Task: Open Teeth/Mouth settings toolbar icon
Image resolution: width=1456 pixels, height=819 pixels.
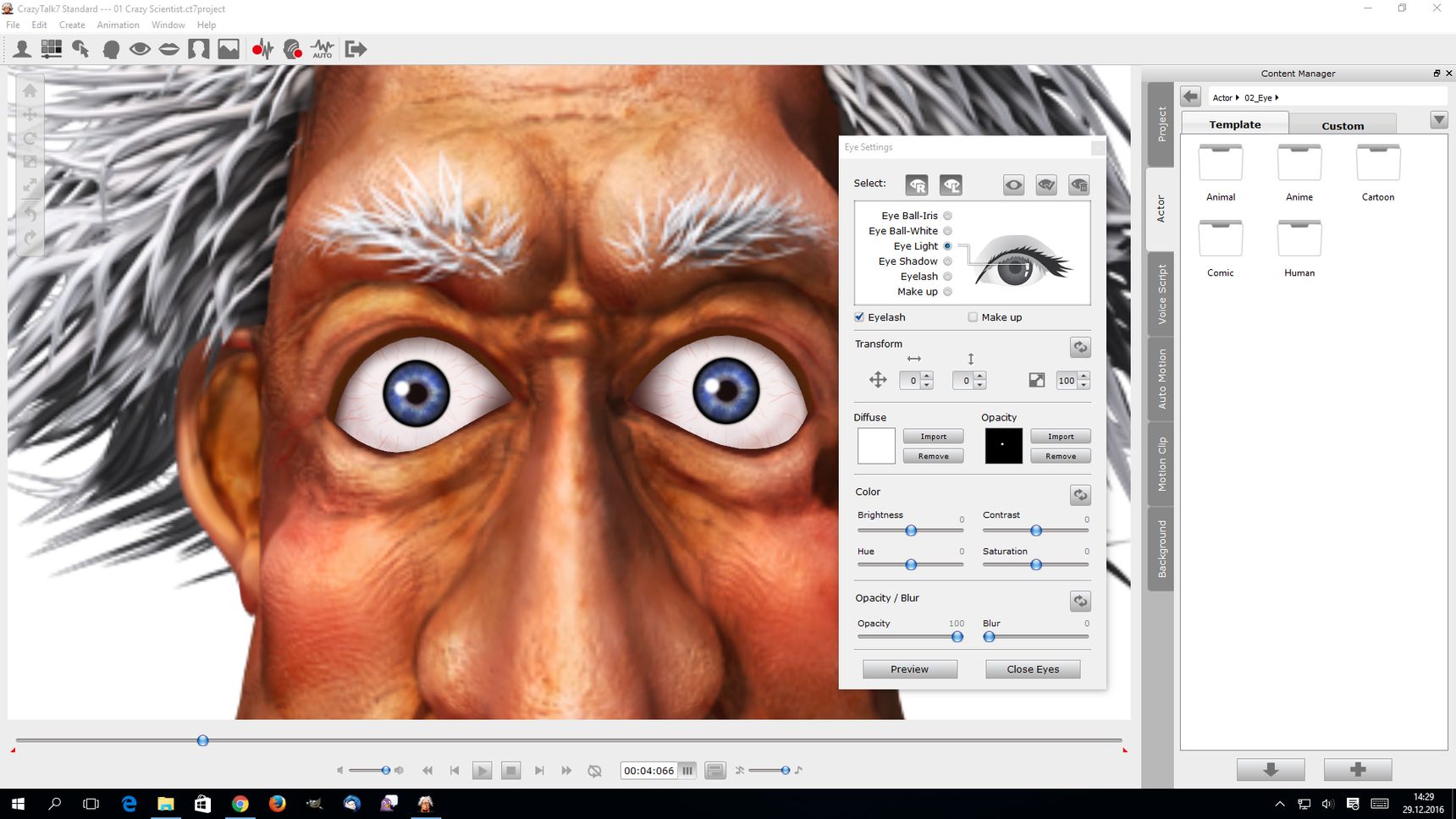Action: (169, 49)
